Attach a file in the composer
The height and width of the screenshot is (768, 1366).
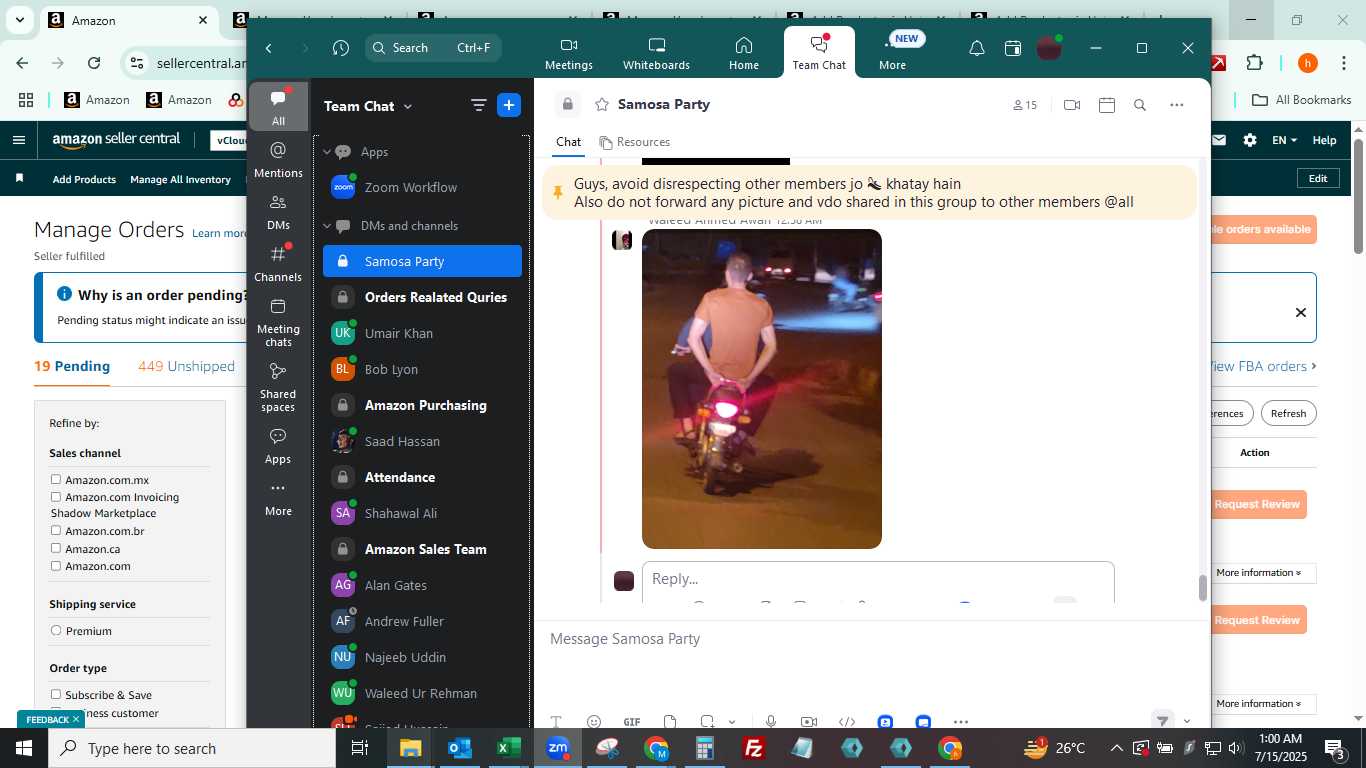pyautogui.click(x=670, y=722)
